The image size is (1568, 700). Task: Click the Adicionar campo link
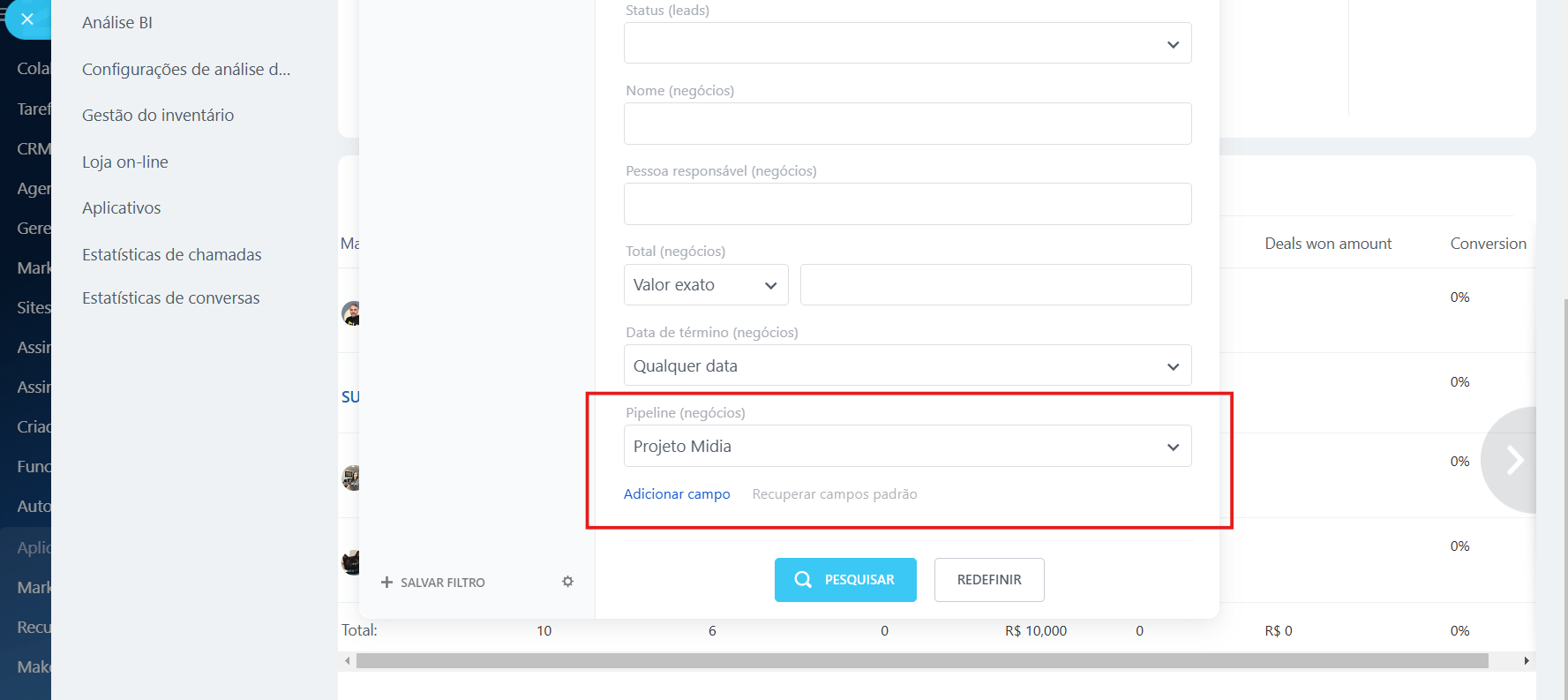(x=677, y=494)
